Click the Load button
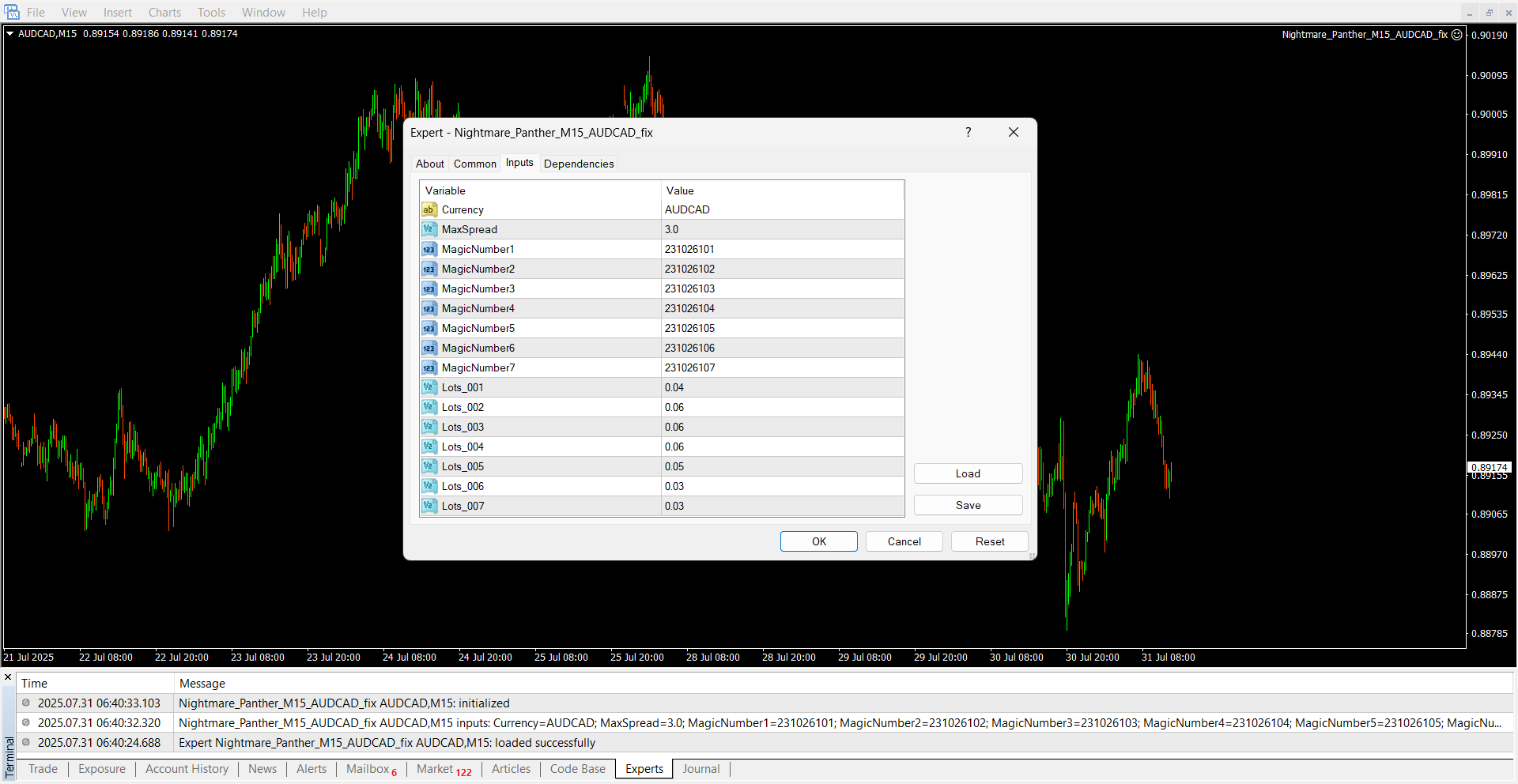1518x784 pixels. pyautogui.click(x=968, y=473)
